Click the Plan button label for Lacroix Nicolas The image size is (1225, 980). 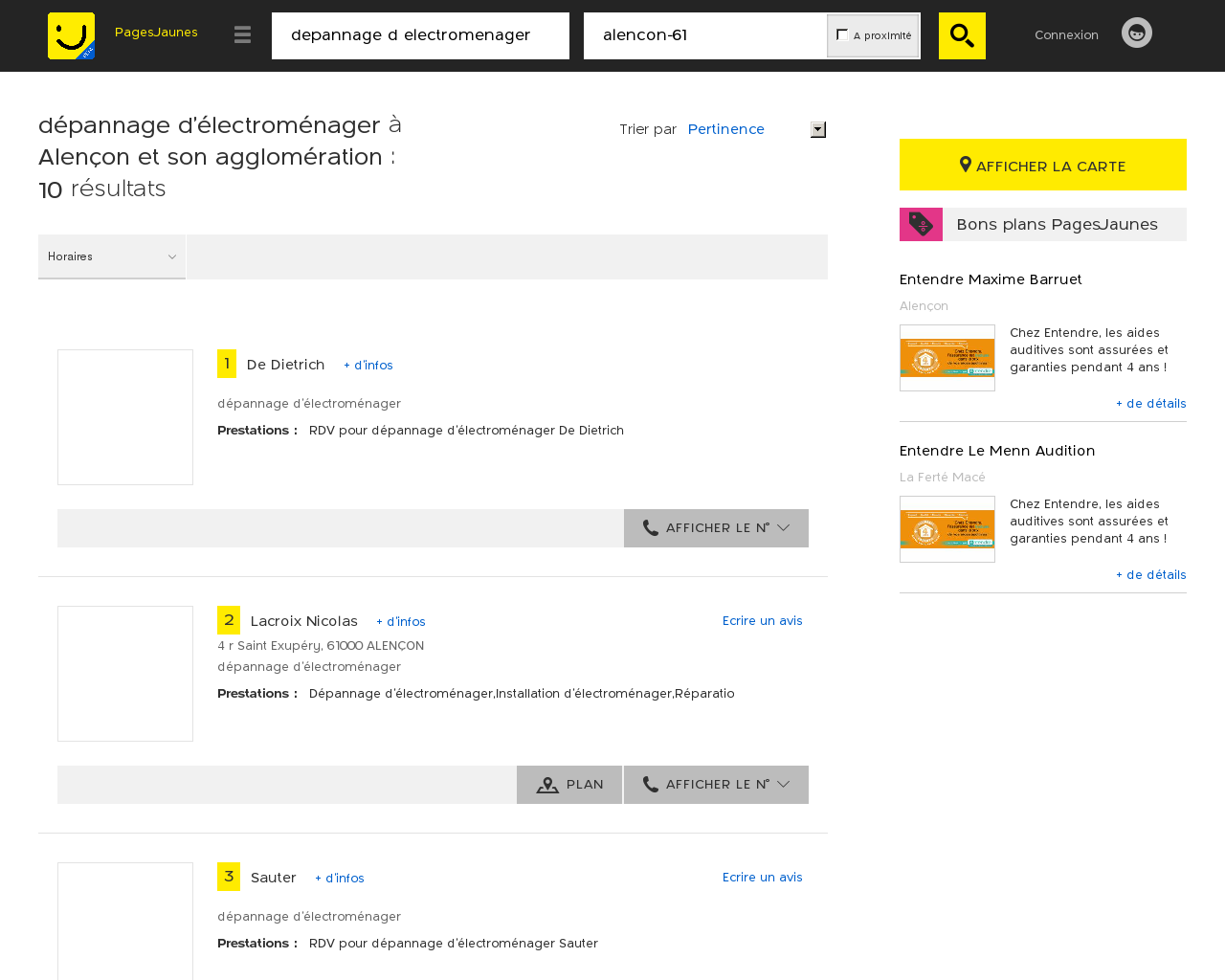[x=585, y=785]
